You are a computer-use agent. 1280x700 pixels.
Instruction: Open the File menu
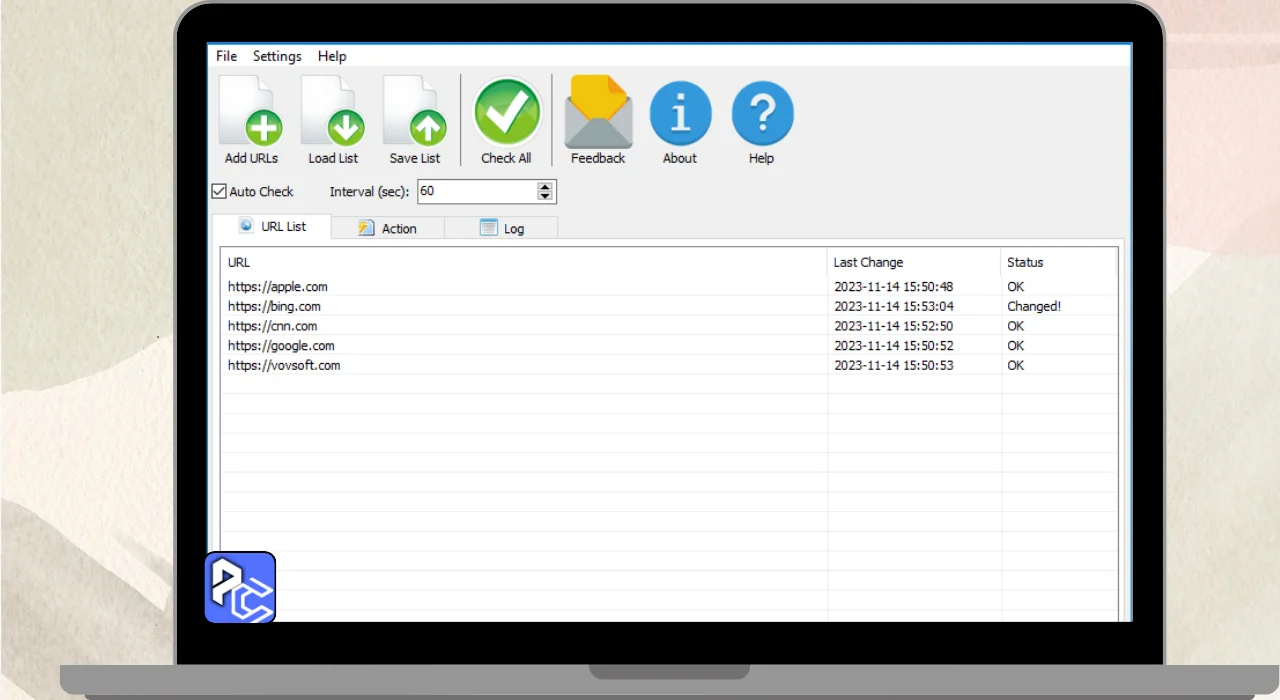pos(227,56)
